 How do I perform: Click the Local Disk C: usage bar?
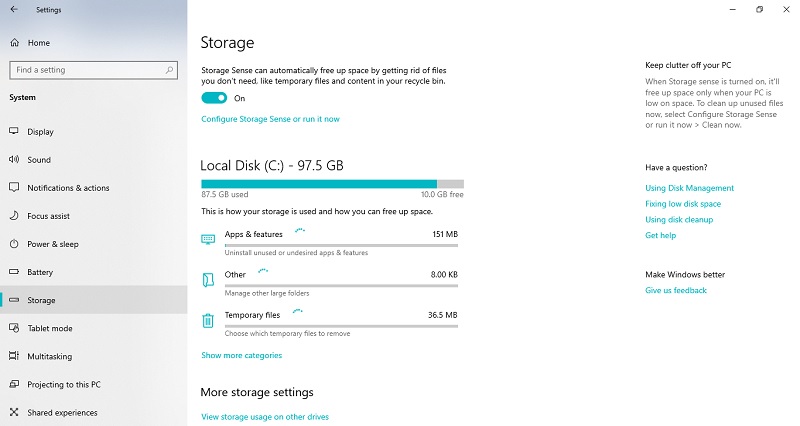[331, 184]
